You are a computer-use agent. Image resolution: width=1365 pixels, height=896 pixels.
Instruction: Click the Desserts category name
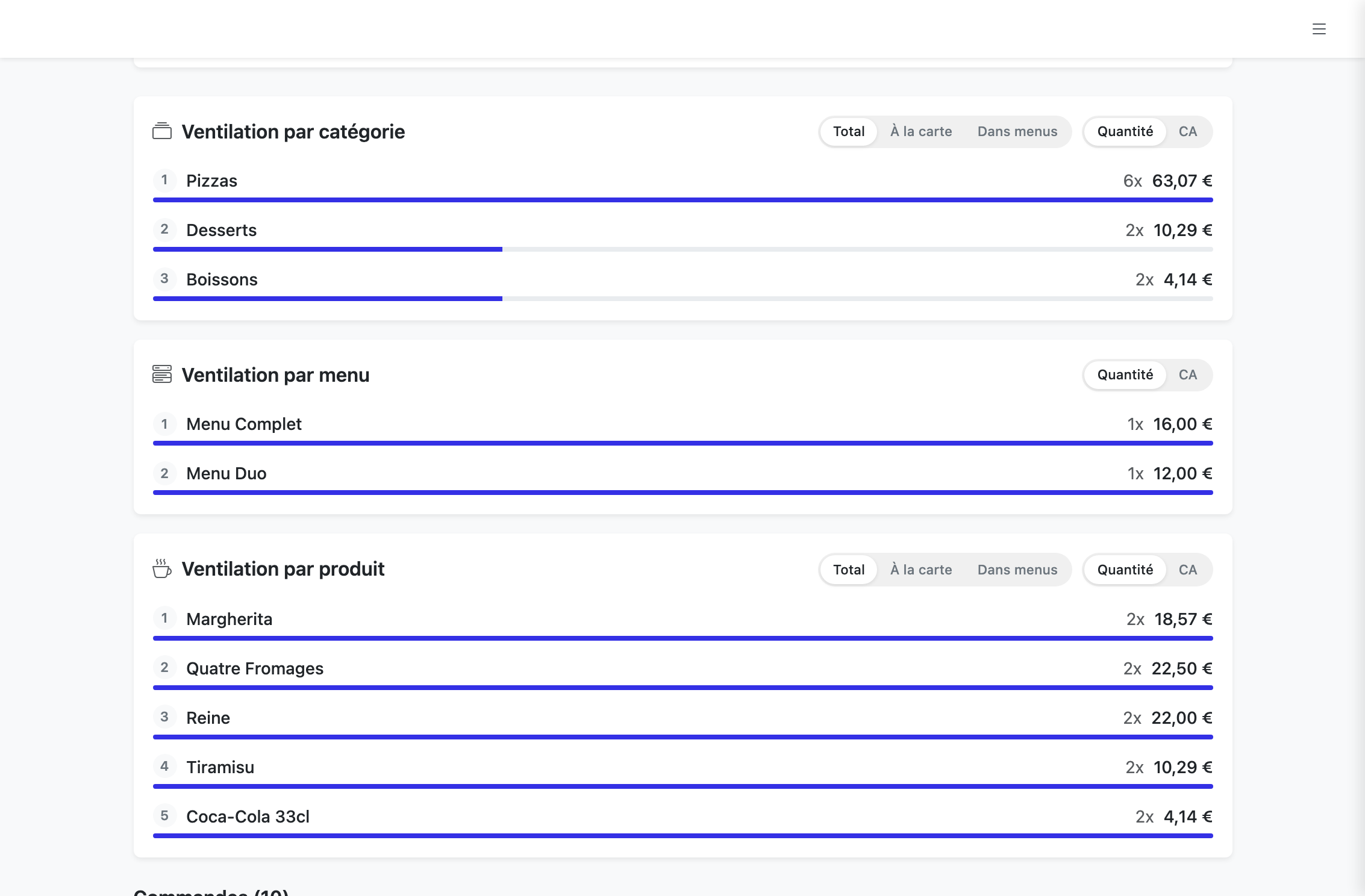[x=221, y=230]
